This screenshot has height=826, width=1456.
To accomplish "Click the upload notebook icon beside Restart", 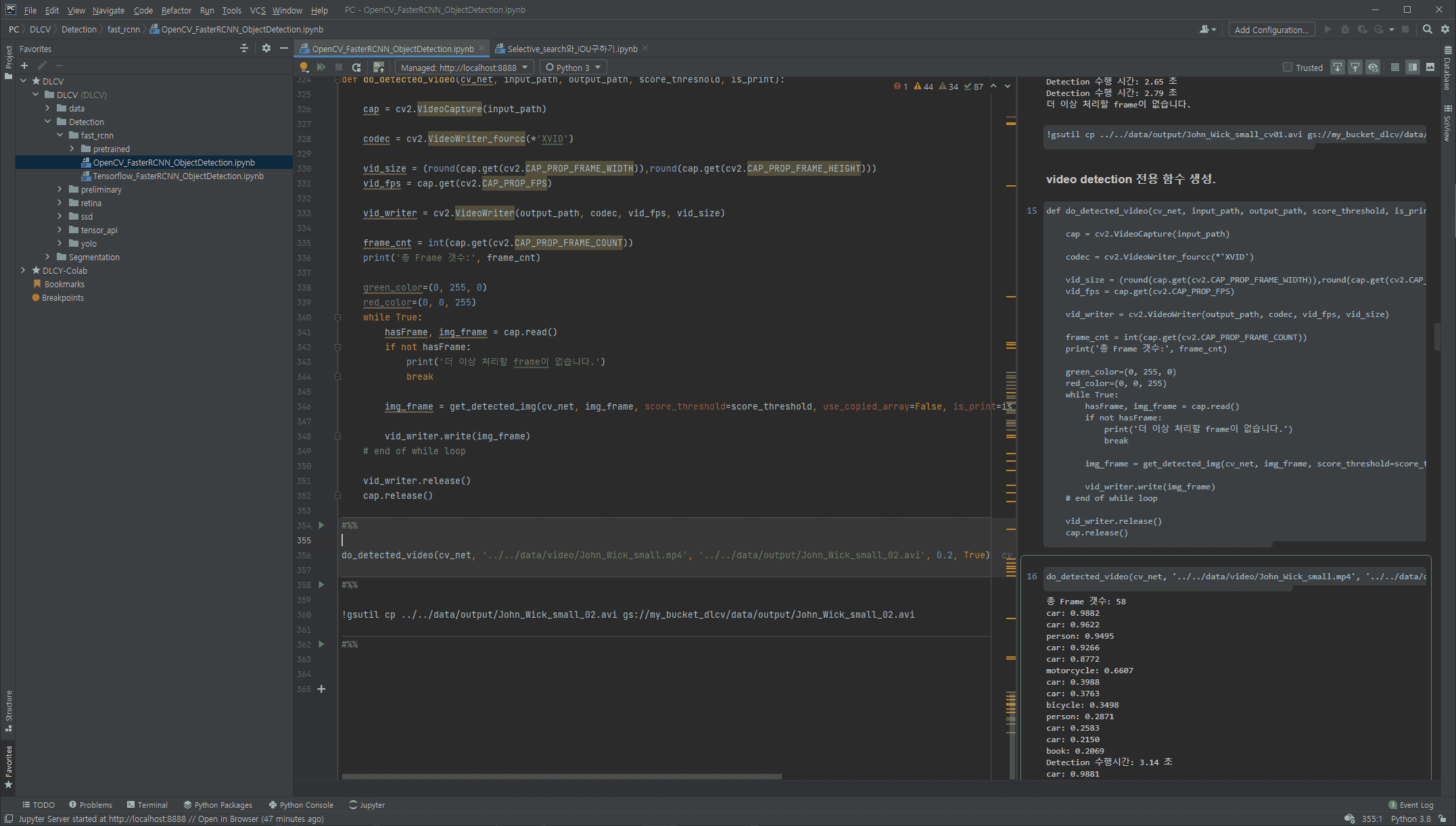I will (379, 67).
